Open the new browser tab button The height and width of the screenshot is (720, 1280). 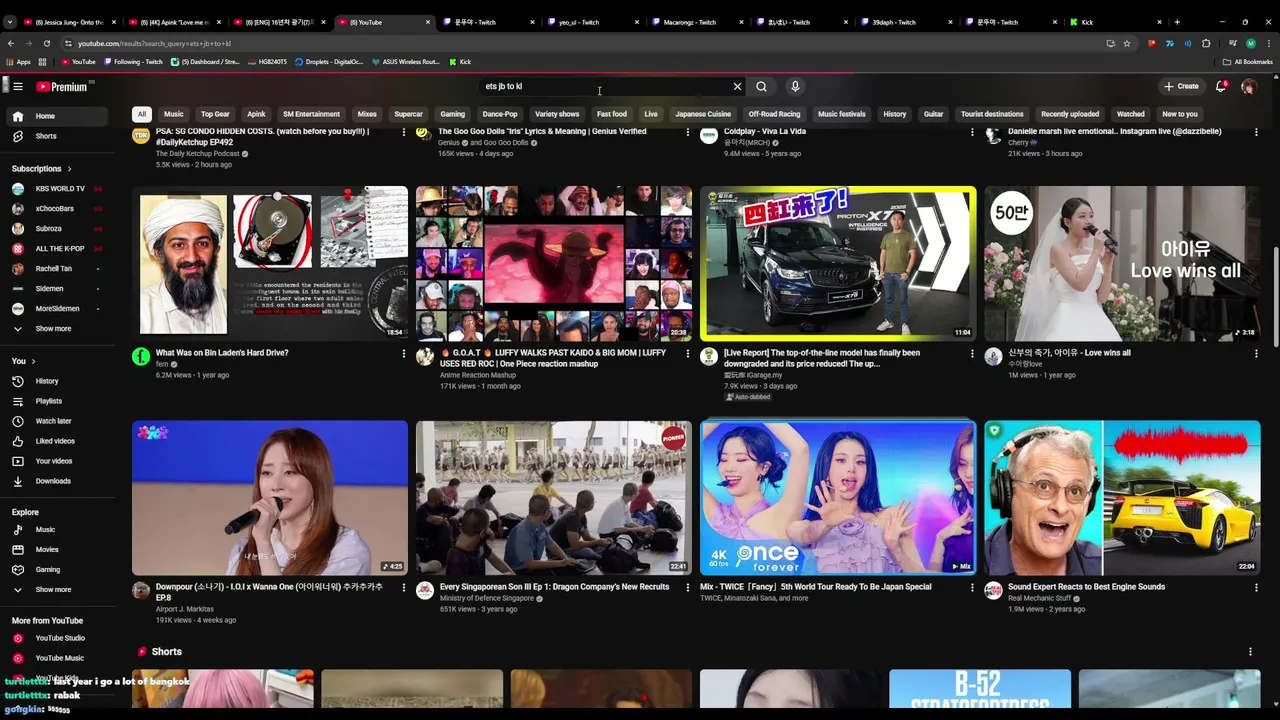[1177, 22]
